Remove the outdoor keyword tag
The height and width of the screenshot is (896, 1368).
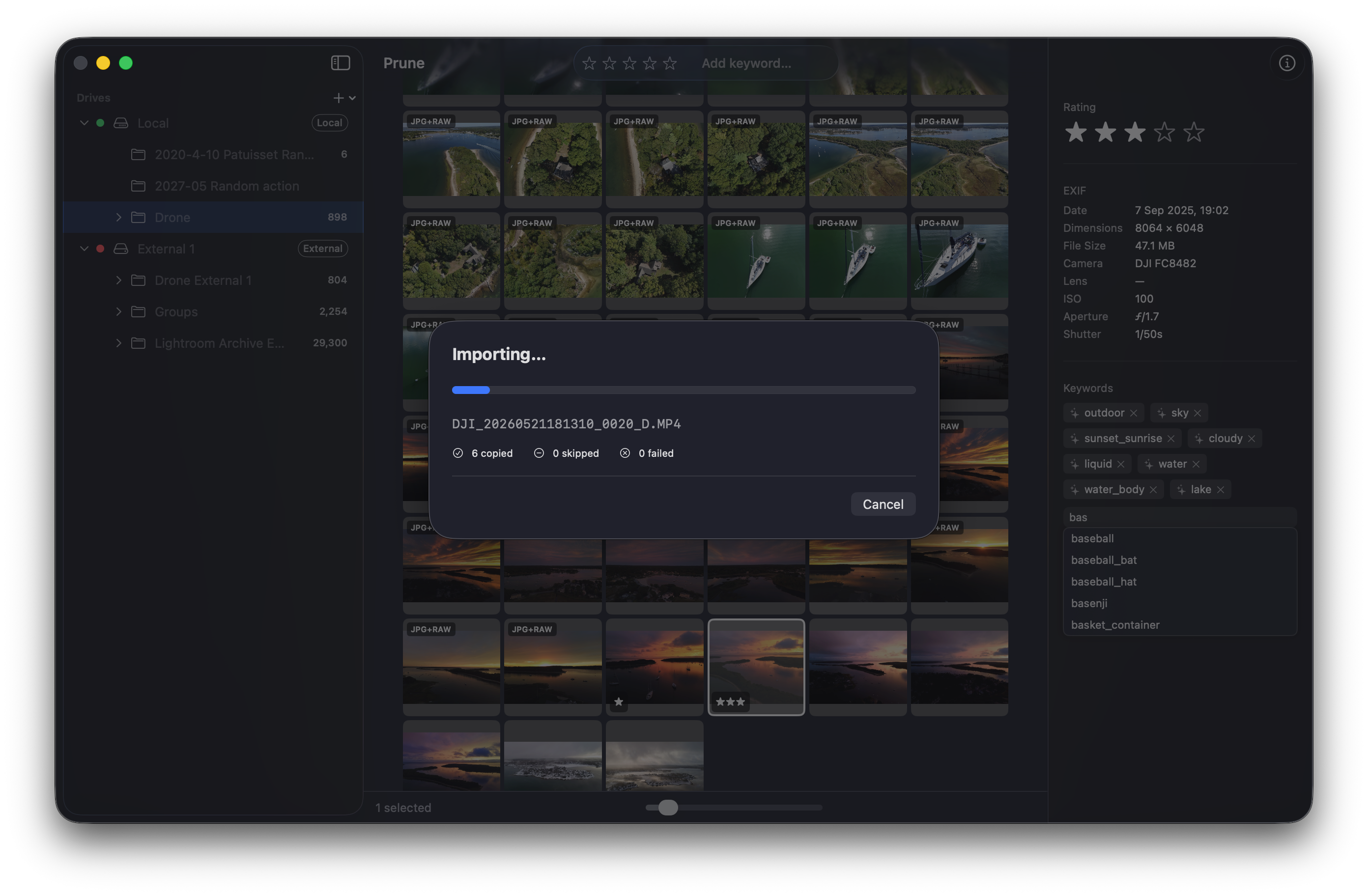[1134, 413]
